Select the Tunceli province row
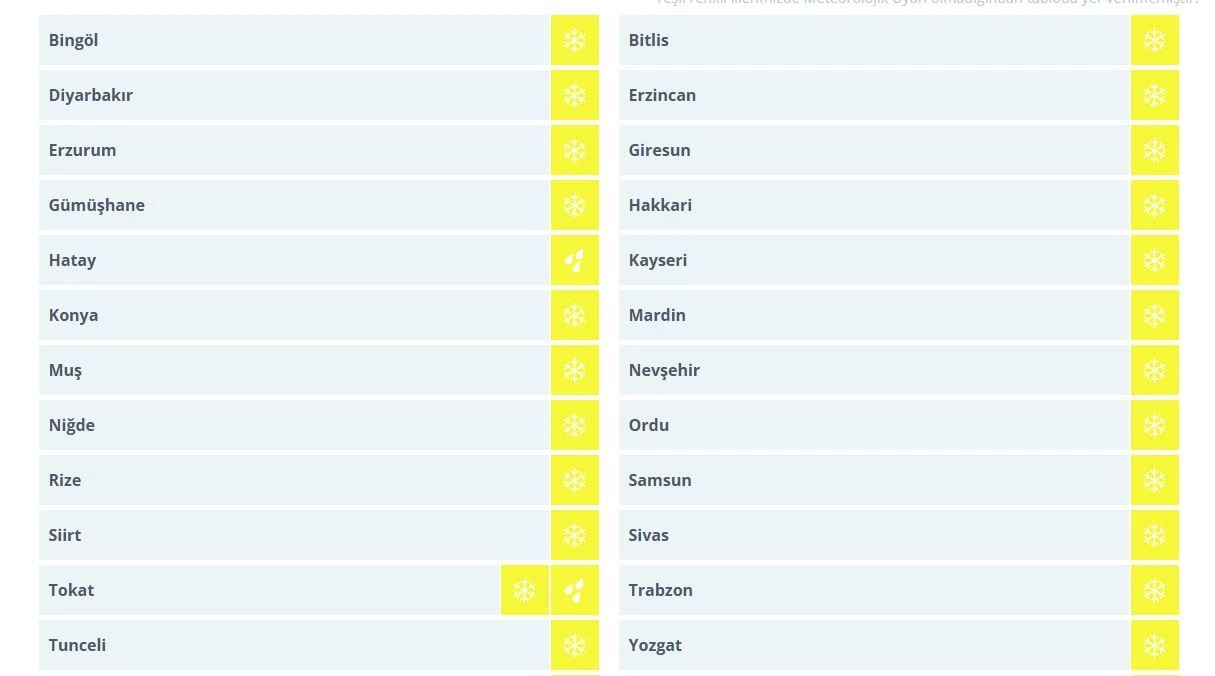The width and height of the screenshot is (1215, 676). point(78,646)
